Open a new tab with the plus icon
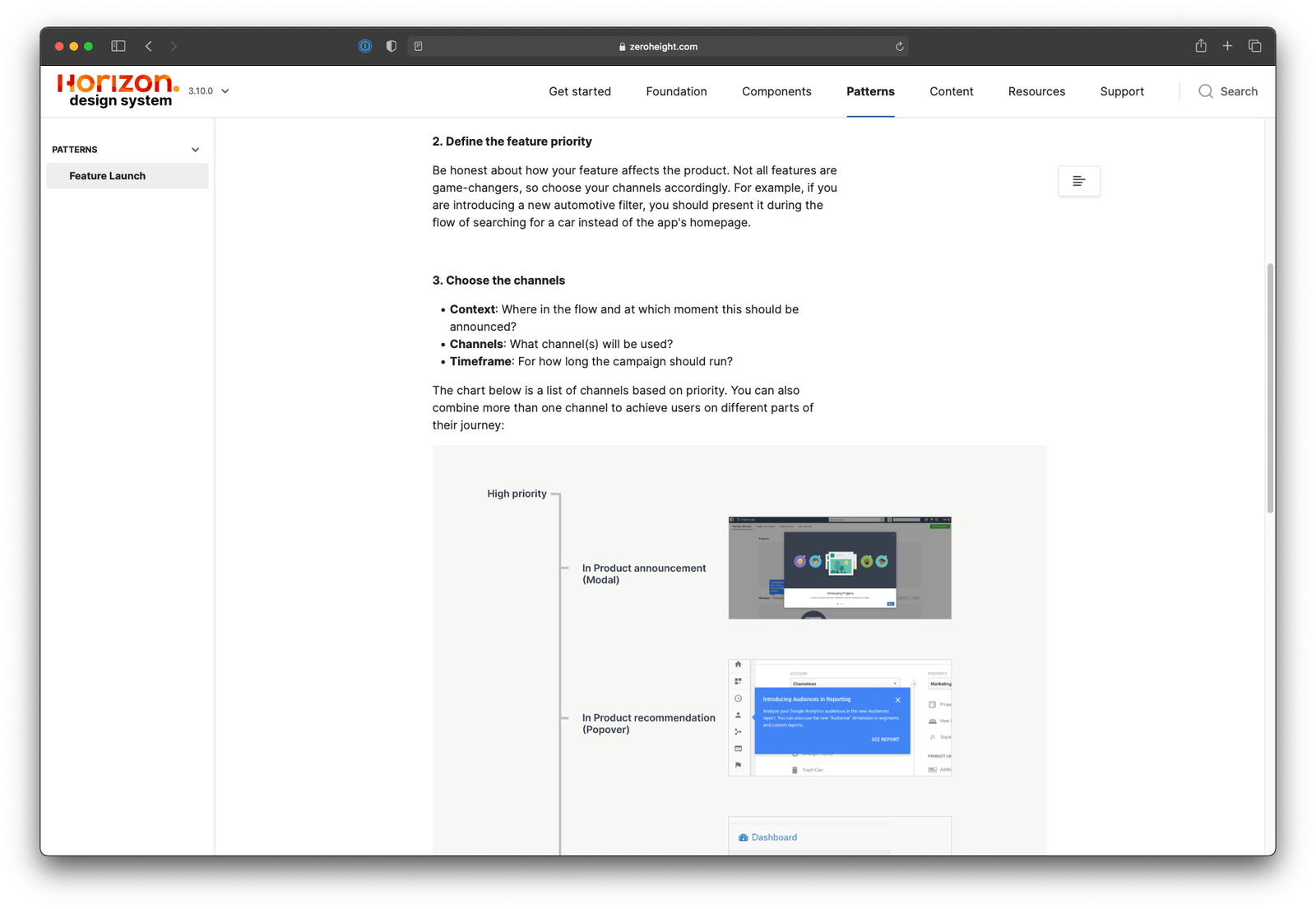 1227,46
